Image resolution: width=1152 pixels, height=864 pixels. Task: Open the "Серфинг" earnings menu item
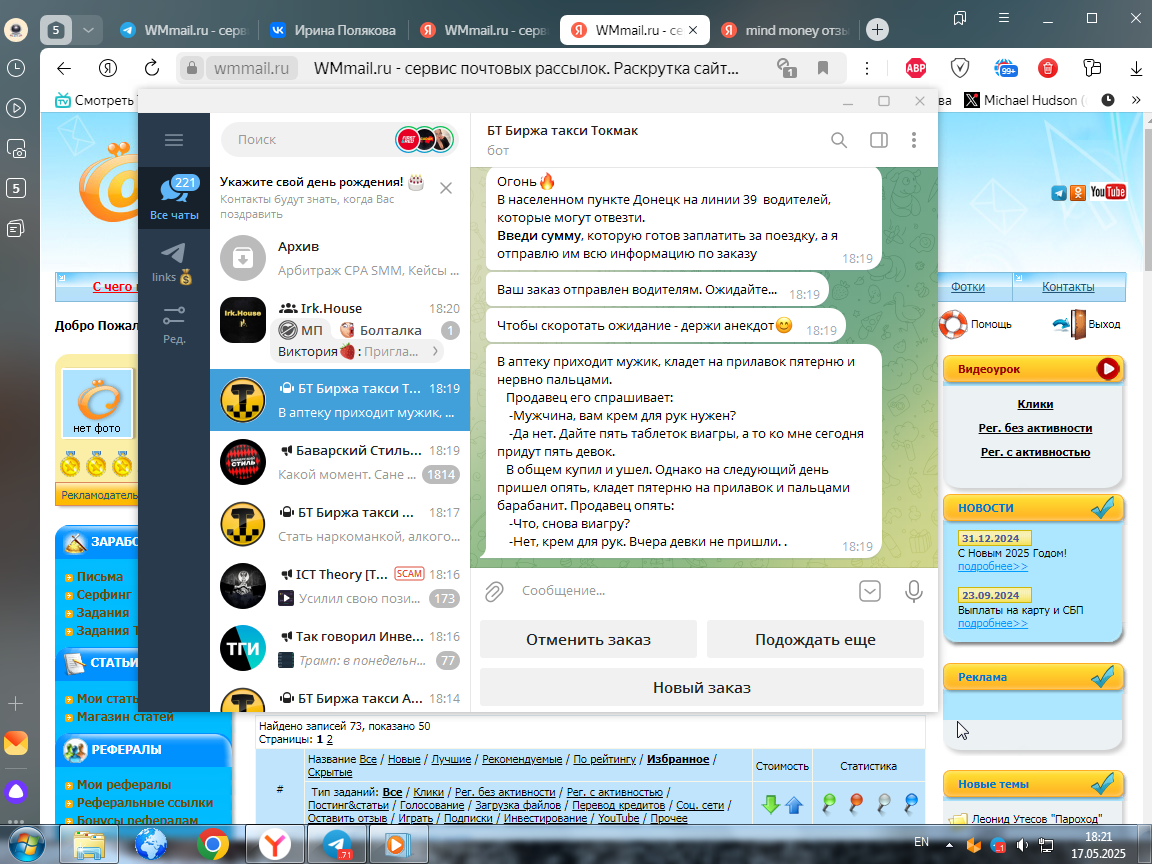click(104, 594)
